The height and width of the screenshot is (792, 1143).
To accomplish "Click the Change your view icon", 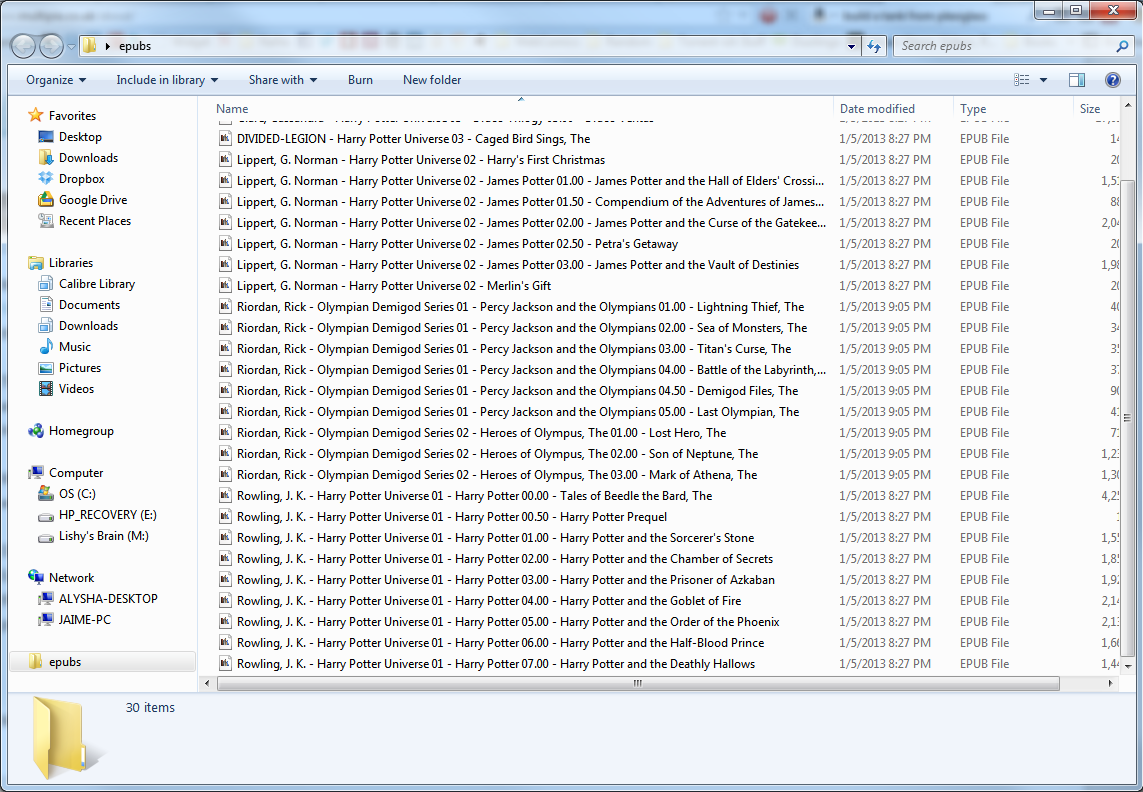I will [x=1022, y=79].
